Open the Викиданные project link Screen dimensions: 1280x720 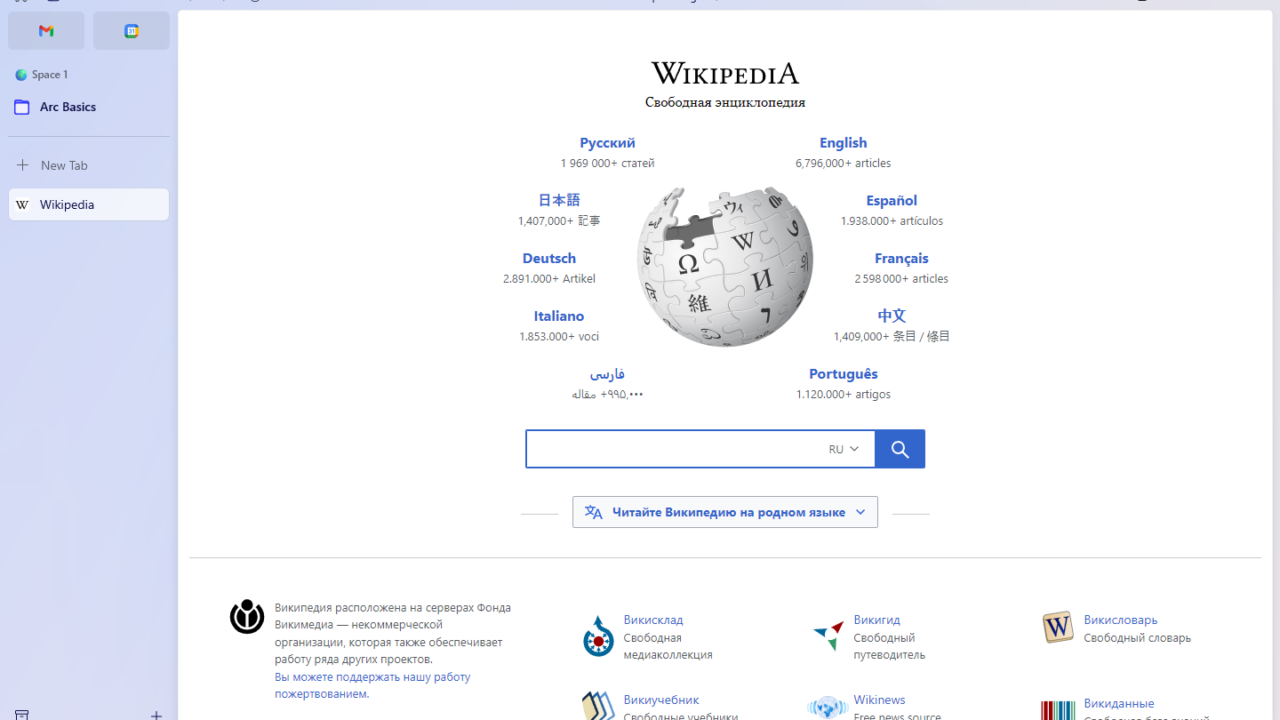(x=1119, y=704)
